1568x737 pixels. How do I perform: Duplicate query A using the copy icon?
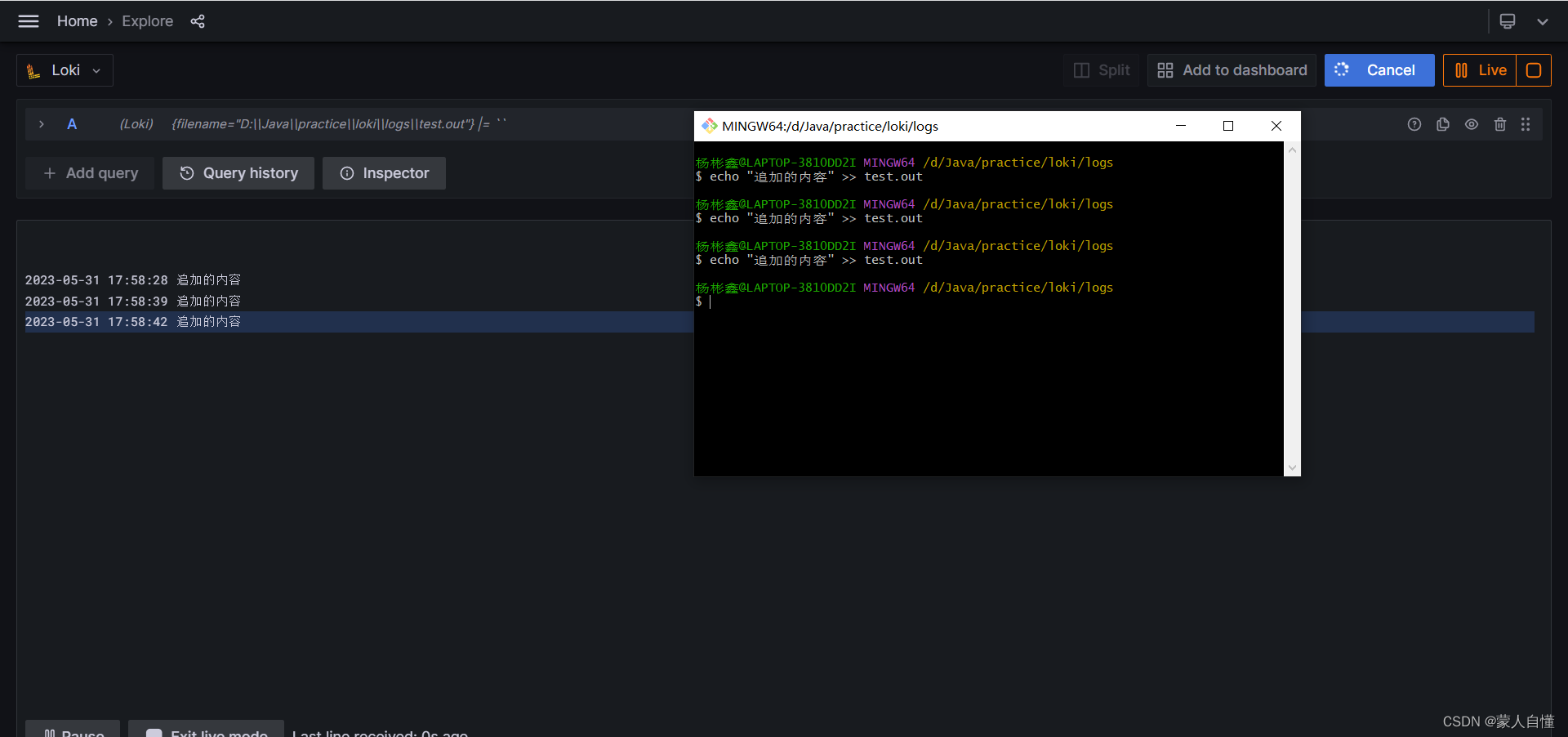[1443, 124]
